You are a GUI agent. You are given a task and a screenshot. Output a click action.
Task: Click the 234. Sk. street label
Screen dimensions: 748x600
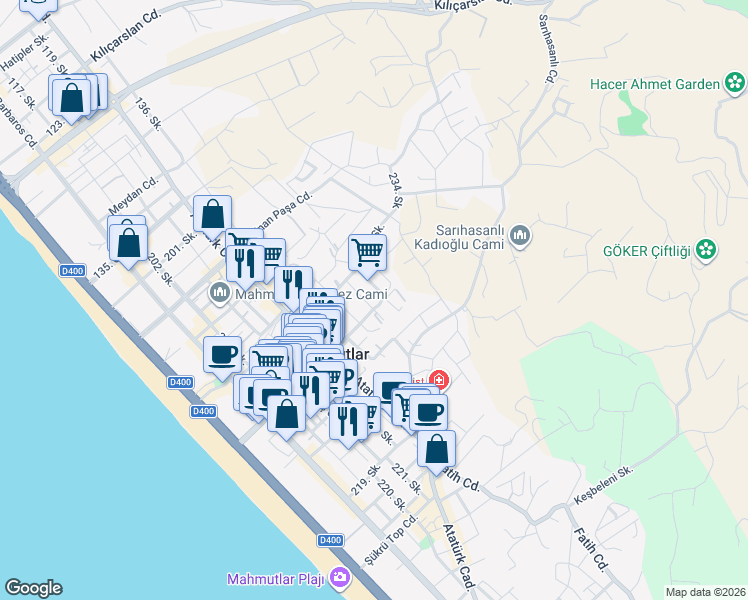[395, 190]
